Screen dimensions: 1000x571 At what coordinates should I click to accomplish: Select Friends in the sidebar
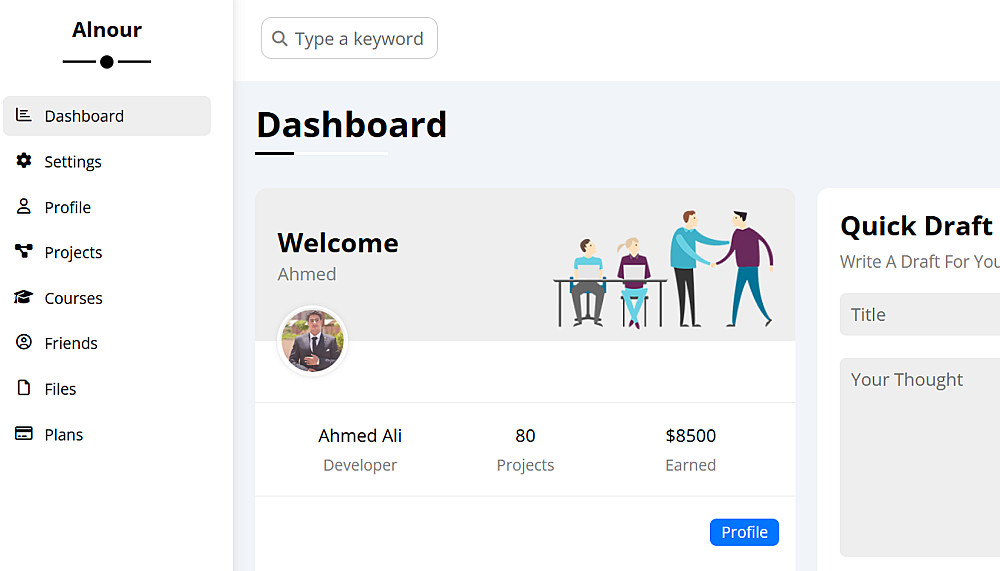(71, 343)
